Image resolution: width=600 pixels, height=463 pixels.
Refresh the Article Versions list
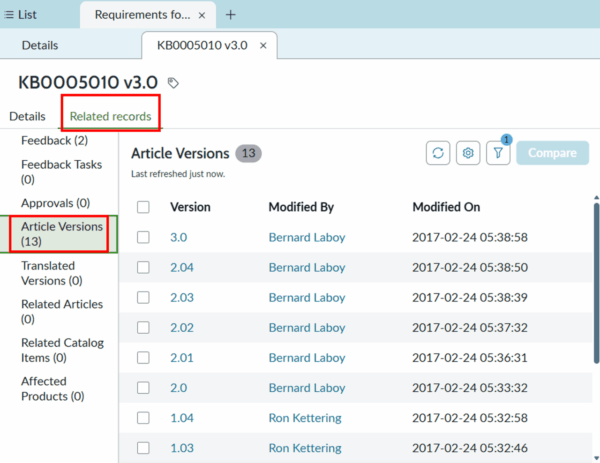pos(437,153)
